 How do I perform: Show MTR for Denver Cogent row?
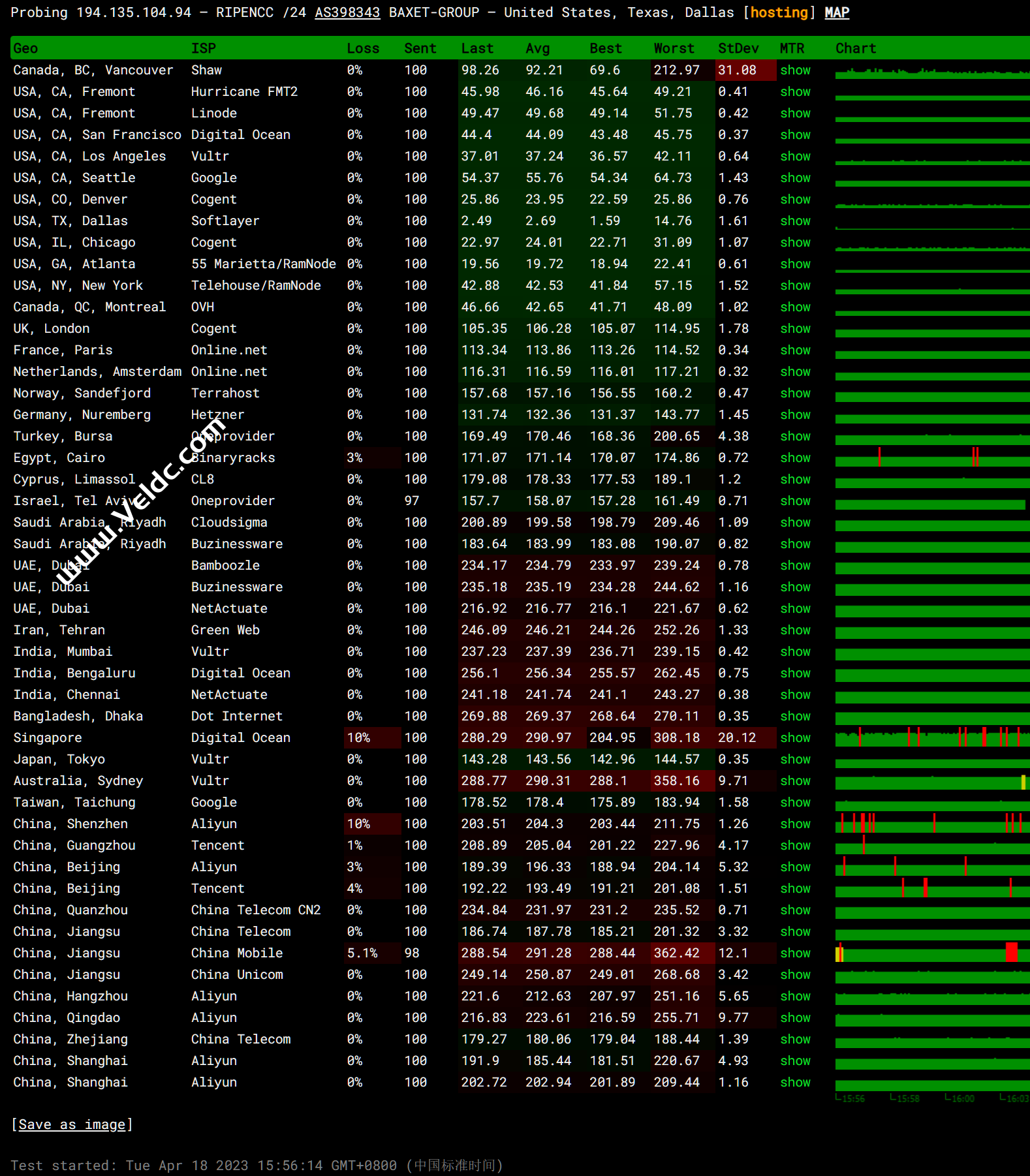tap(795, 199)
